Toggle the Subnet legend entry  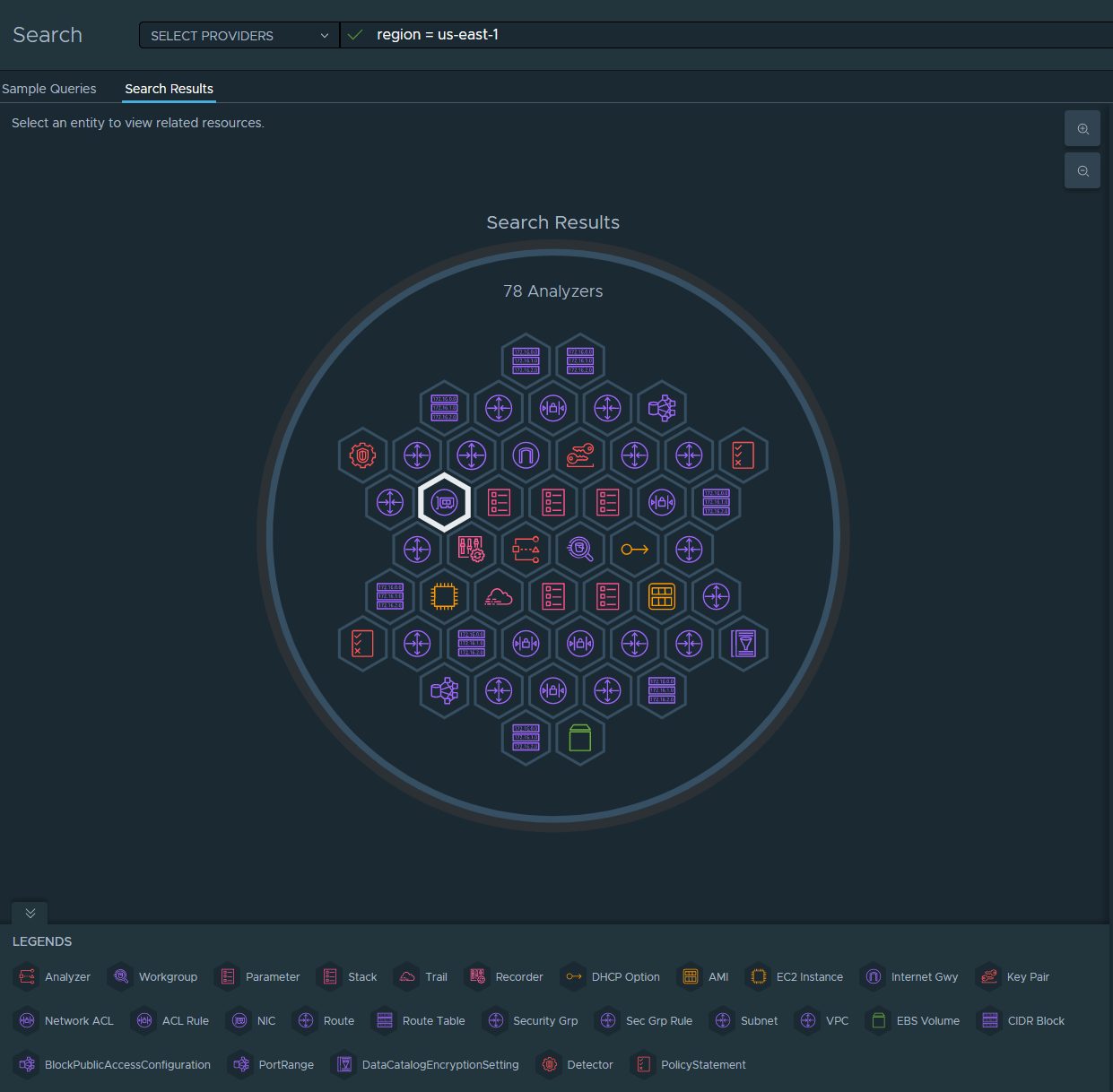coord(744,1021)
